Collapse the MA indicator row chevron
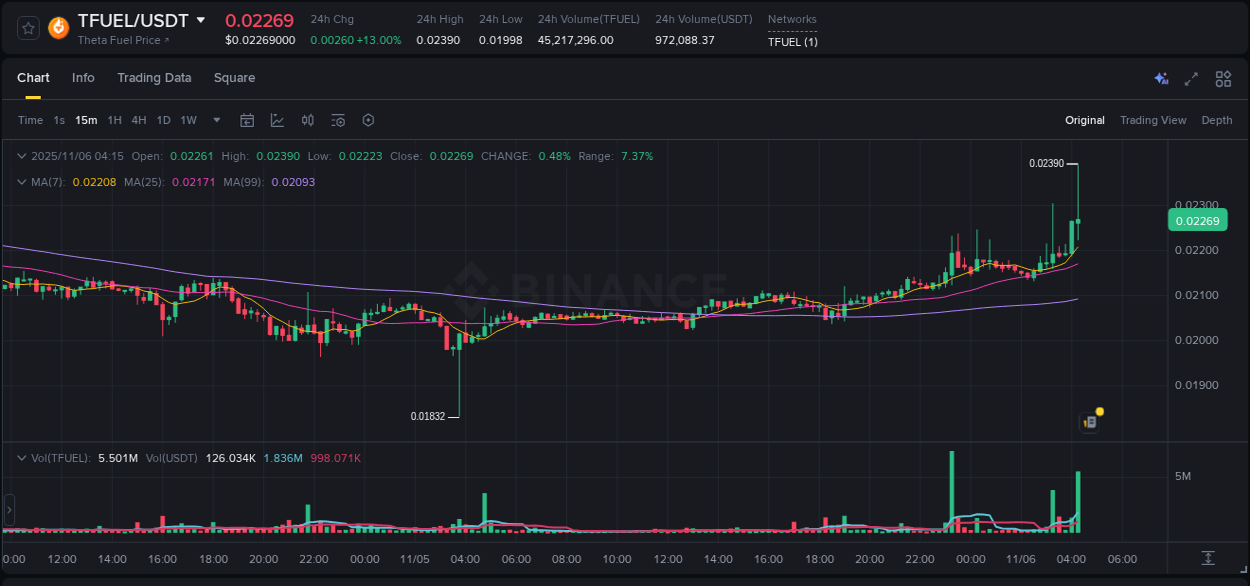 22,182
